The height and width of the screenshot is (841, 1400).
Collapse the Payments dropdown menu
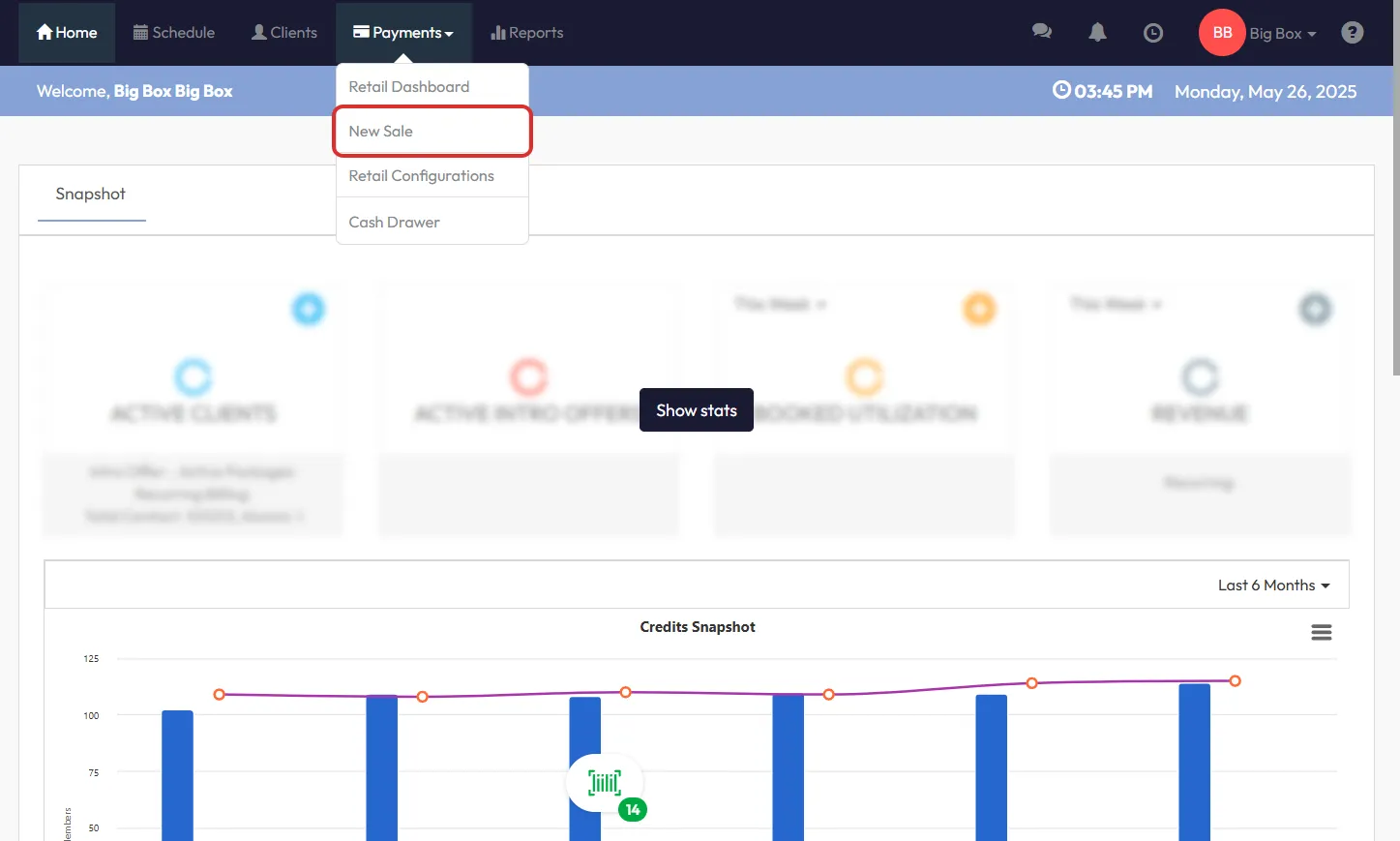tap(403, 33)
